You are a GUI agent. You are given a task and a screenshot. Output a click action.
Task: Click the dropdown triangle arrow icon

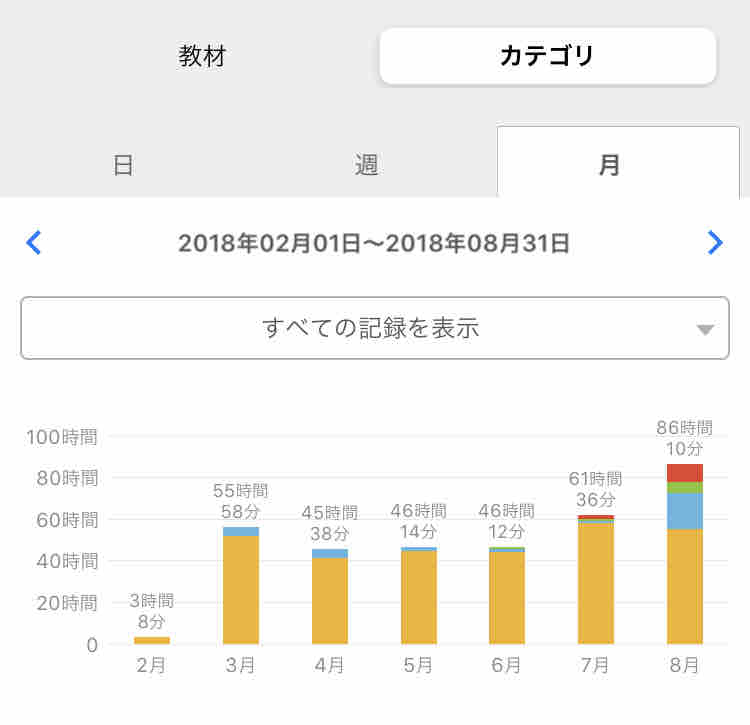click(x=705, y=330)
